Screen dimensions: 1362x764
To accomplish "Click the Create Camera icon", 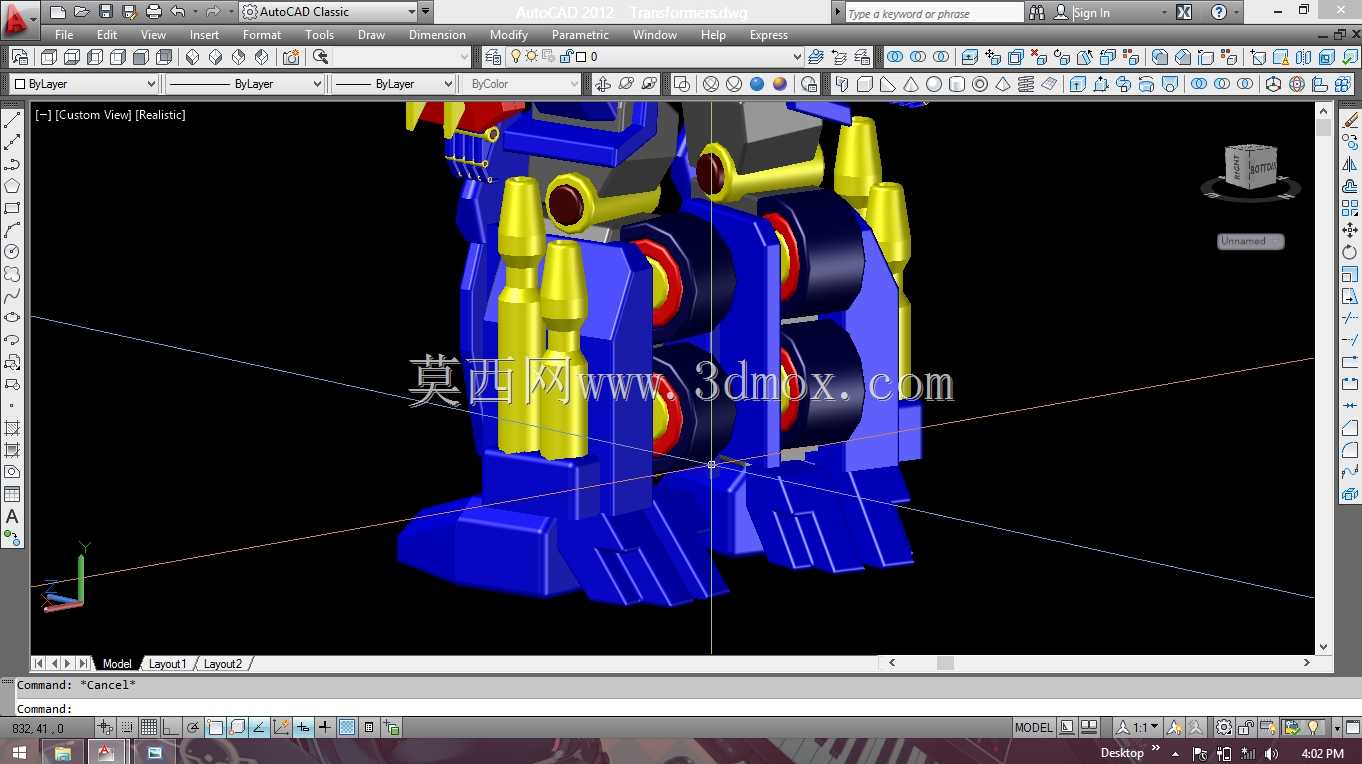I will tap(291, 57).
